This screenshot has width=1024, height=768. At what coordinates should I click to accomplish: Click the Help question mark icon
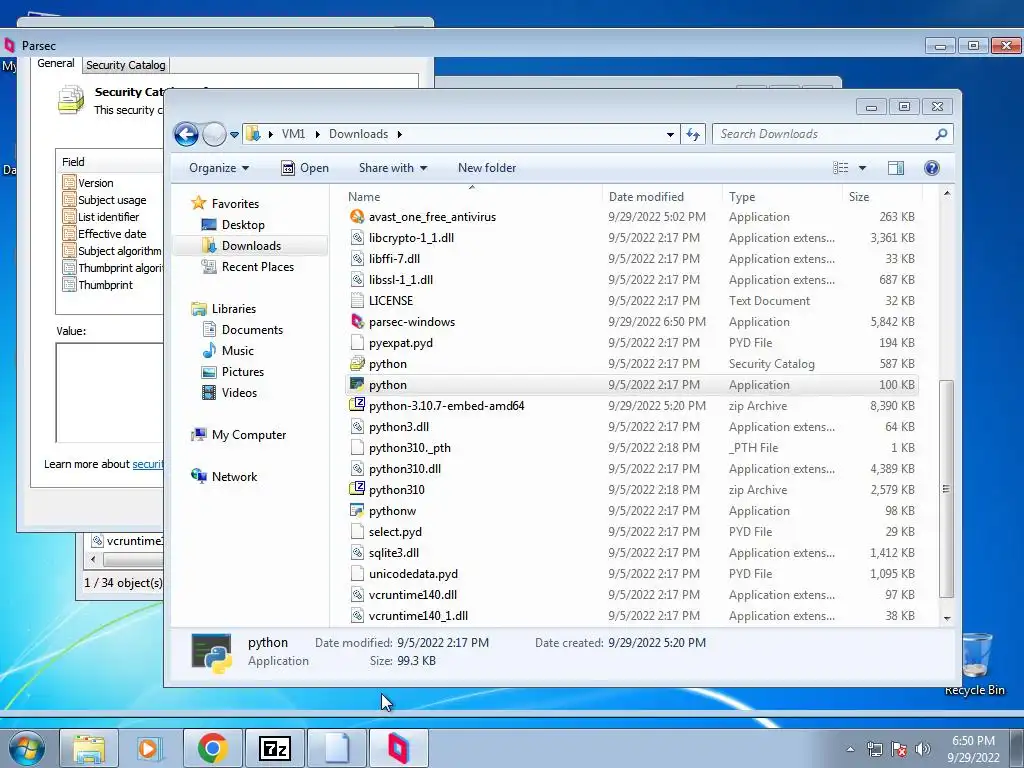tap(932, 168)
